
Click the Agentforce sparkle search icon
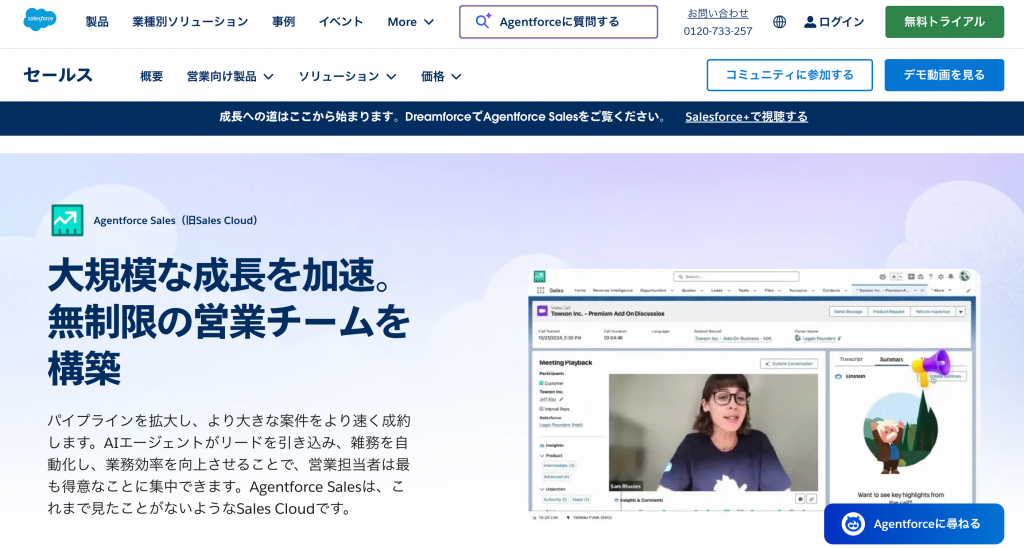click(483, 21)
